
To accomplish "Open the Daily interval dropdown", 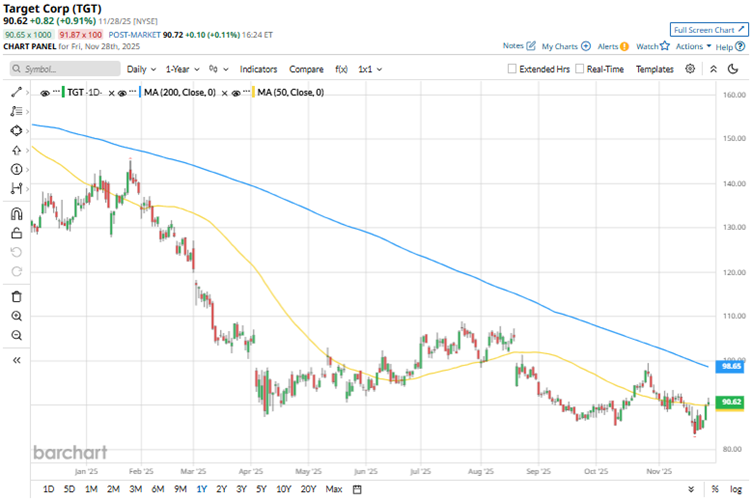I will tap(141, 69).
